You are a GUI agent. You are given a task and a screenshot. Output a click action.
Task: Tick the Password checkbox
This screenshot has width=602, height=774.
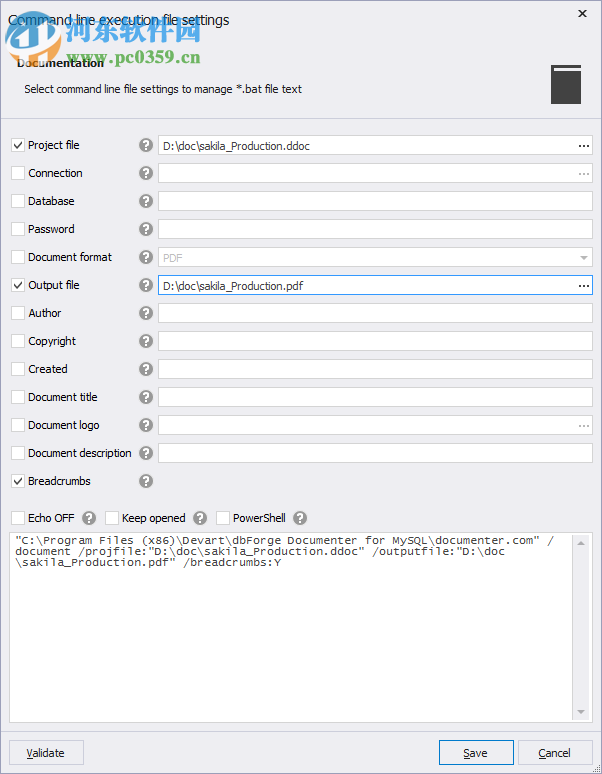click(x=18, y=229)
